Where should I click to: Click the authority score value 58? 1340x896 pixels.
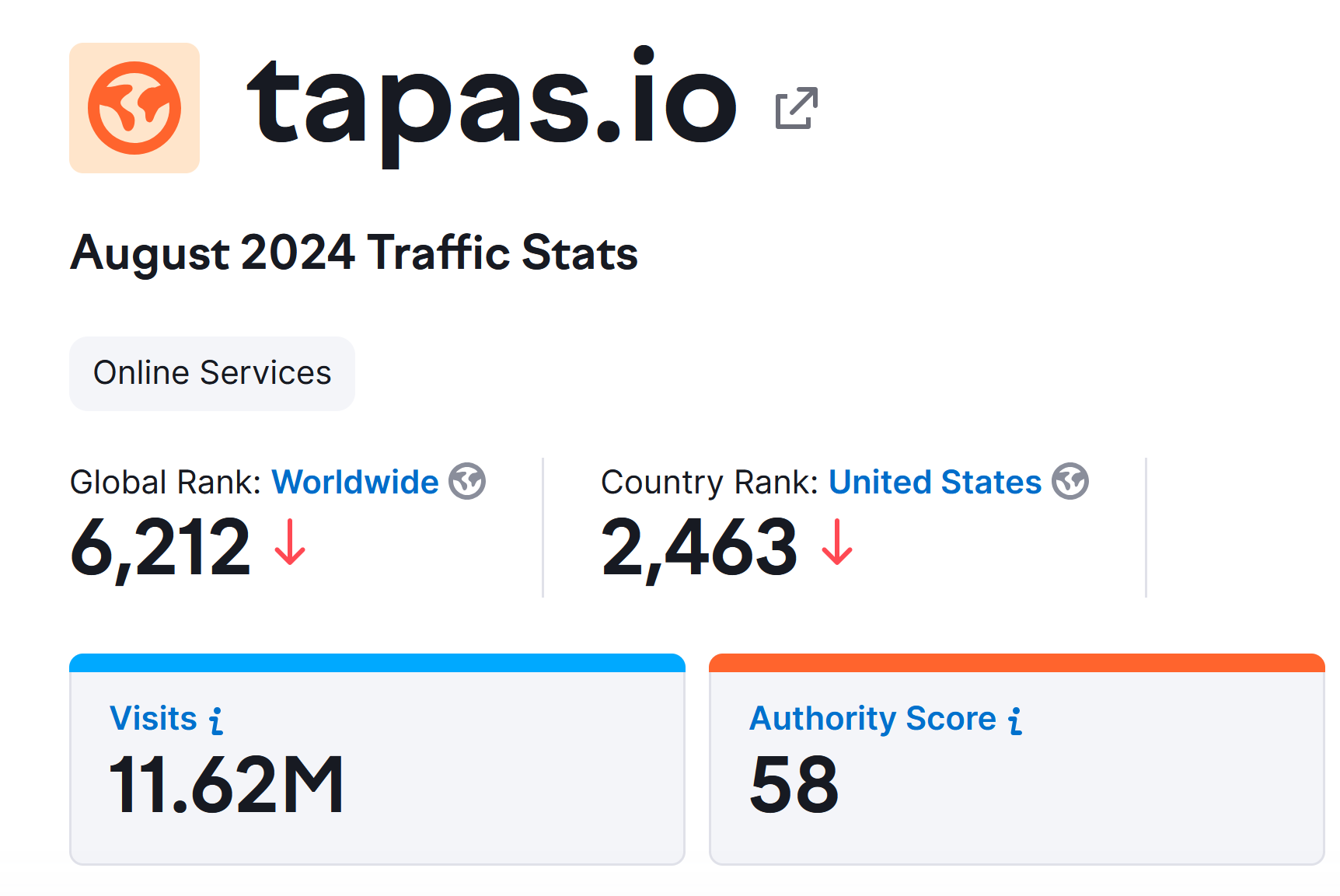coord(794,785)
